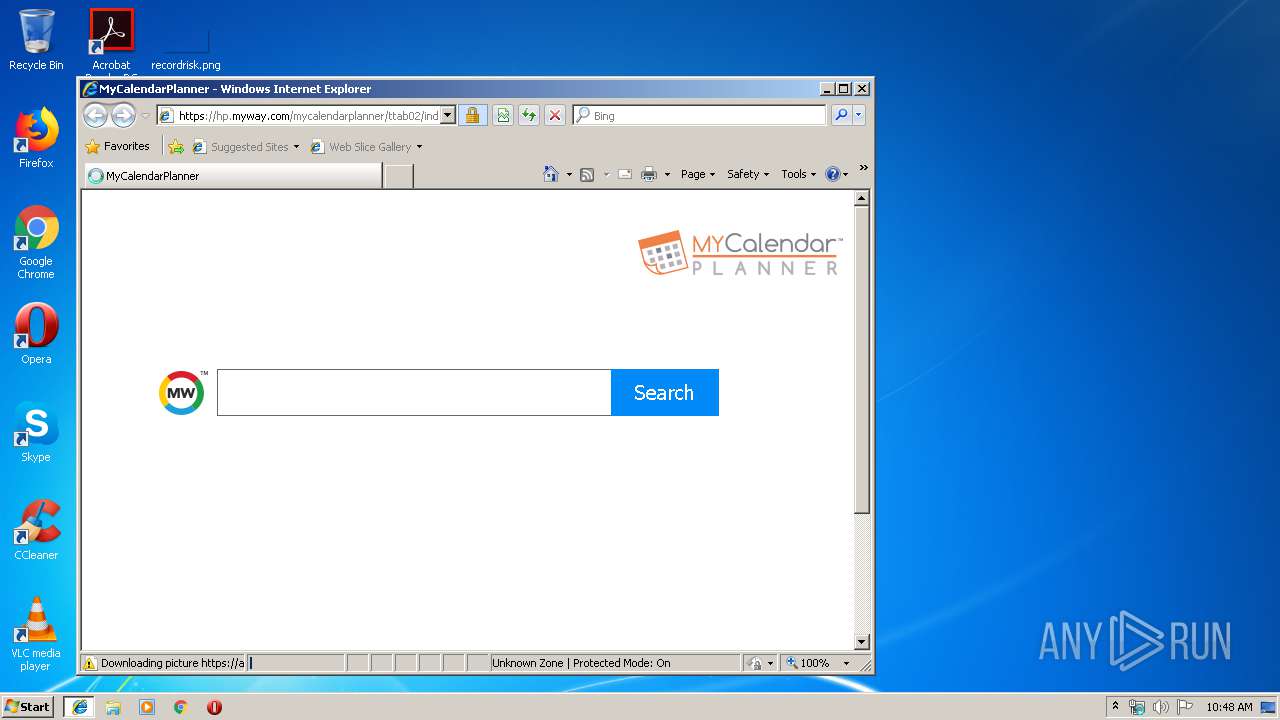Click the status bar warning icon

click(x=90, y=663)
